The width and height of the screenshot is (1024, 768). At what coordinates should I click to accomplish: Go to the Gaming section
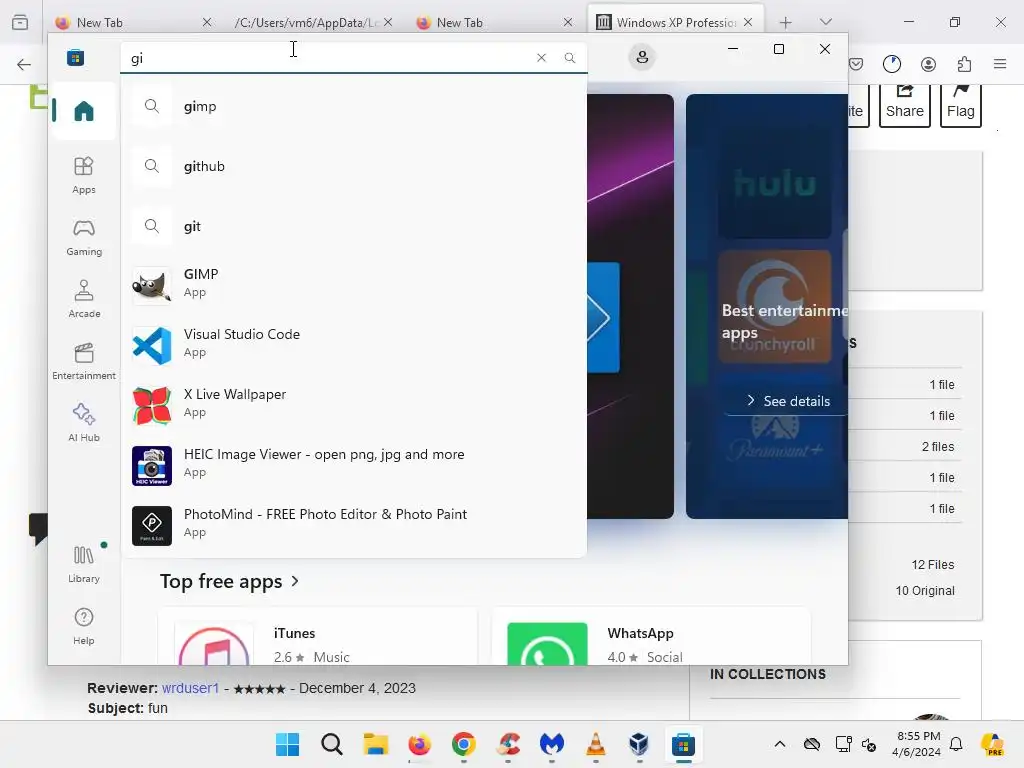pos(84,237)
